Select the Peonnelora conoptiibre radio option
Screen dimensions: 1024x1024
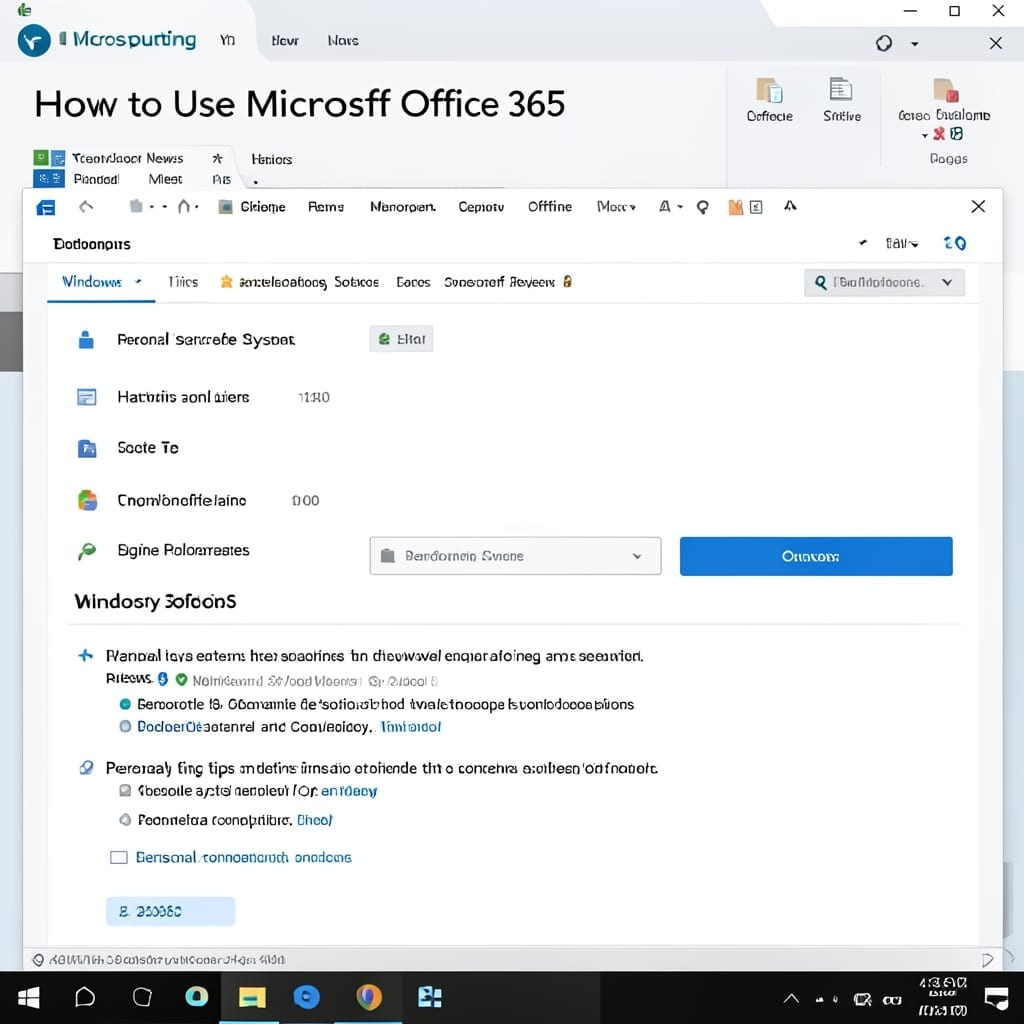125,820
